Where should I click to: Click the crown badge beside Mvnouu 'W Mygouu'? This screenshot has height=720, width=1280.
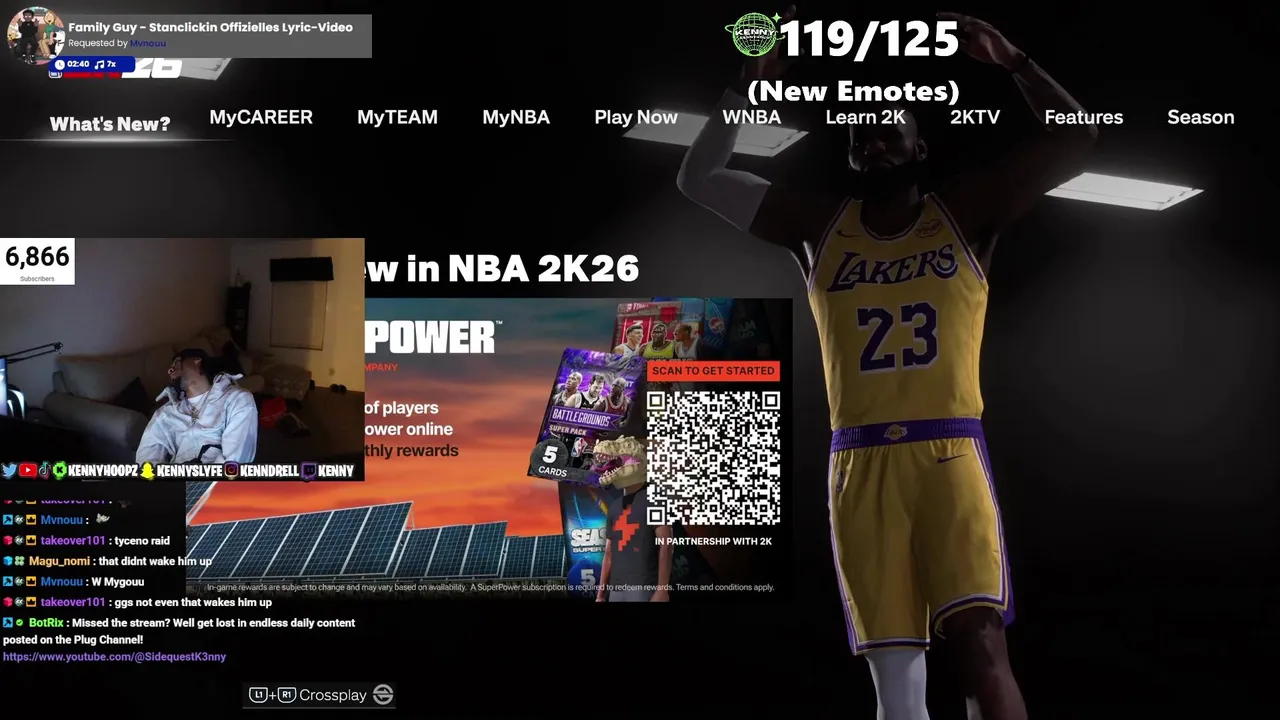tap(31, 582)
